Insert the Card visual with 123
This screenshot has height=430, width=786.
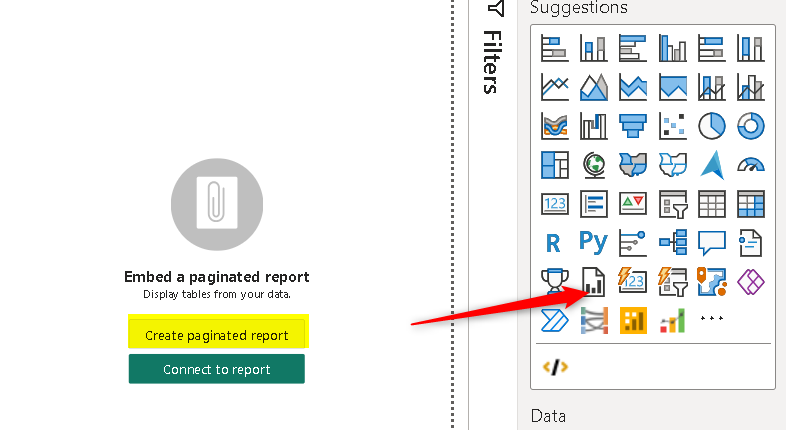(x=553, y=203)
